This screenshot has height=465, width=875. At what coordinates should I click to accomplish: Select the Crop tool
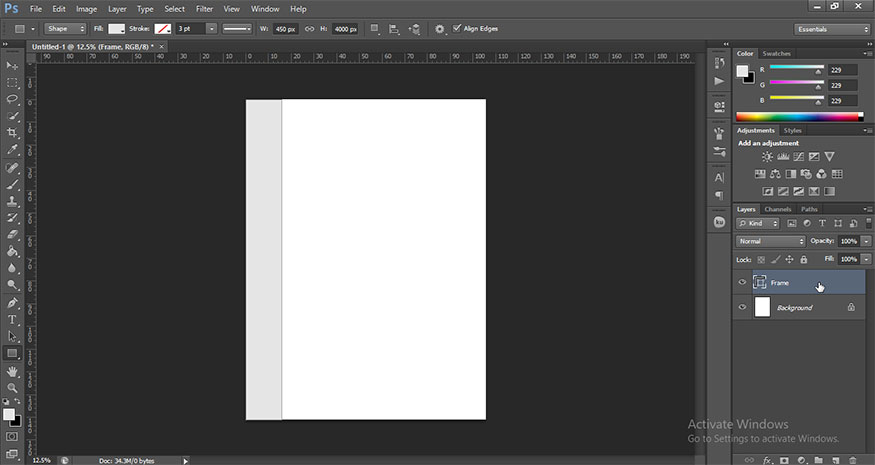[x=12, y=133]
